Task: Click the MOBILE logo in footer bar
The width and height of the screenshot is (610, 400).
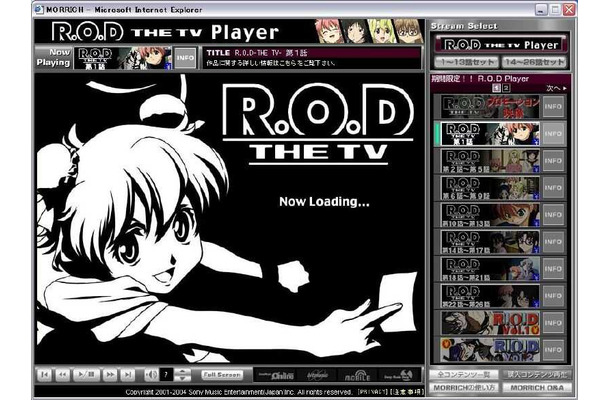Action: pyautogui.click(x=357, y=375)
